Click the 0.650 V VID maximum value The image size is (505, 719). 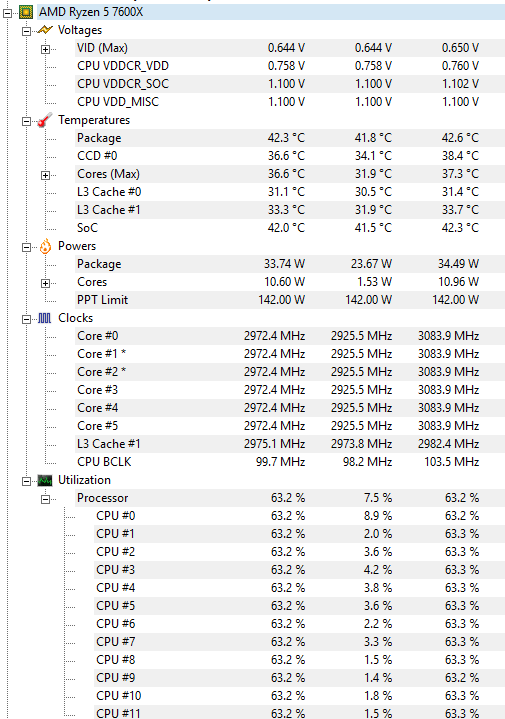pos(461,48)
